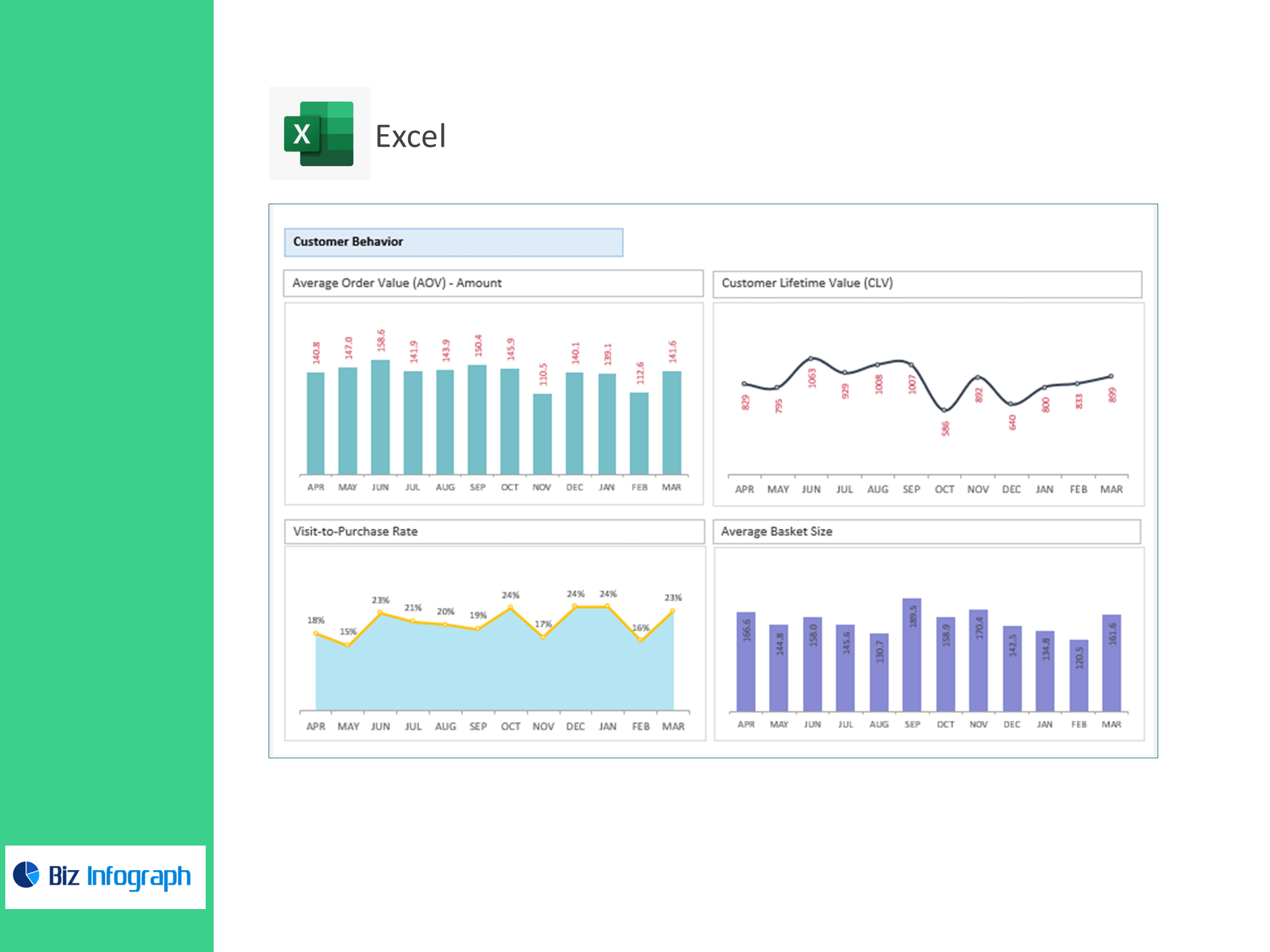Click the 158.6 data label in AOV chart
Viewport: 1270px width, 952px height.
[x=381, y=340]
